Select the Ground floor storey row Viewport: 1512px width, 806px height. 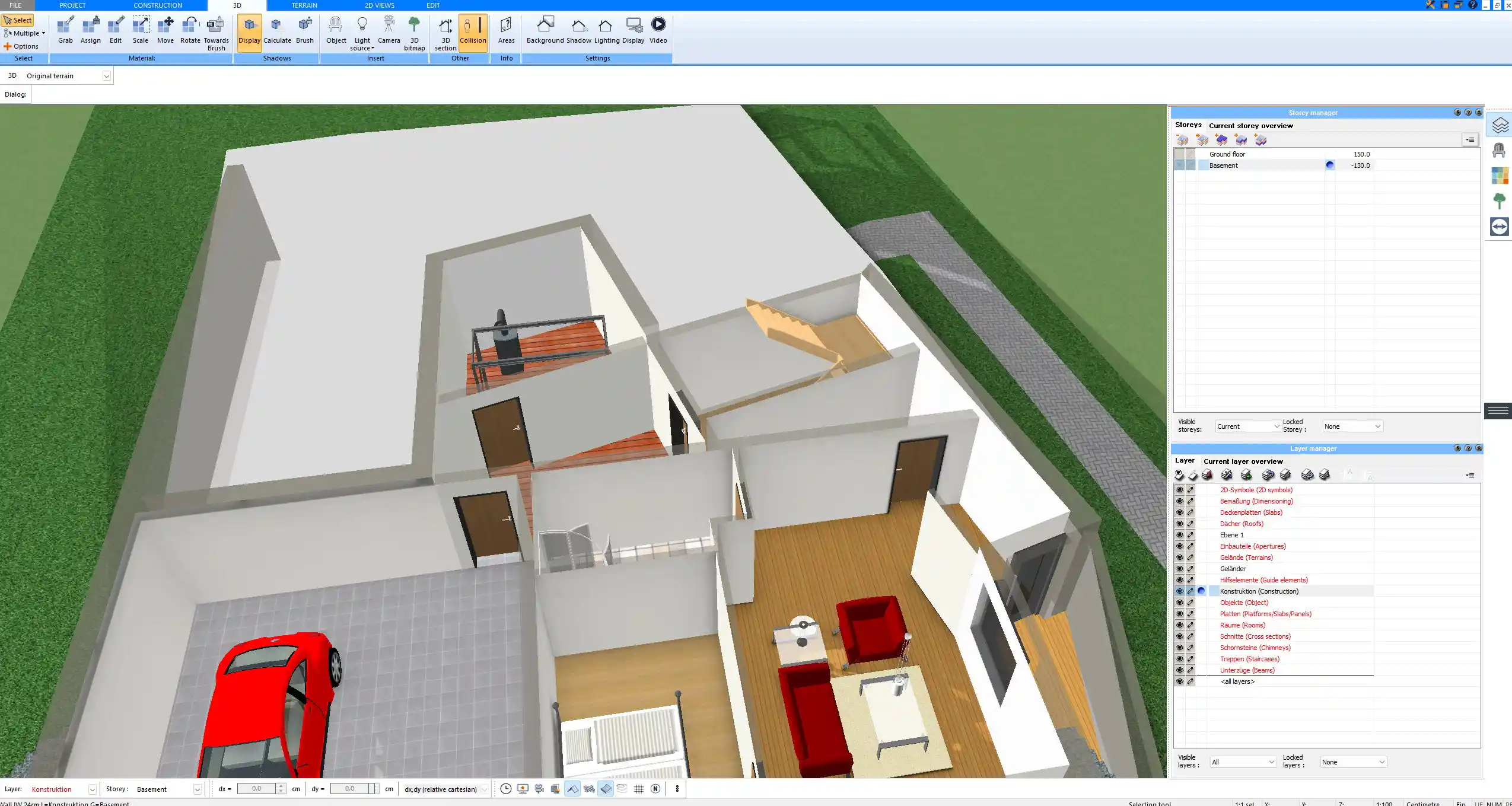(1273, 154)
